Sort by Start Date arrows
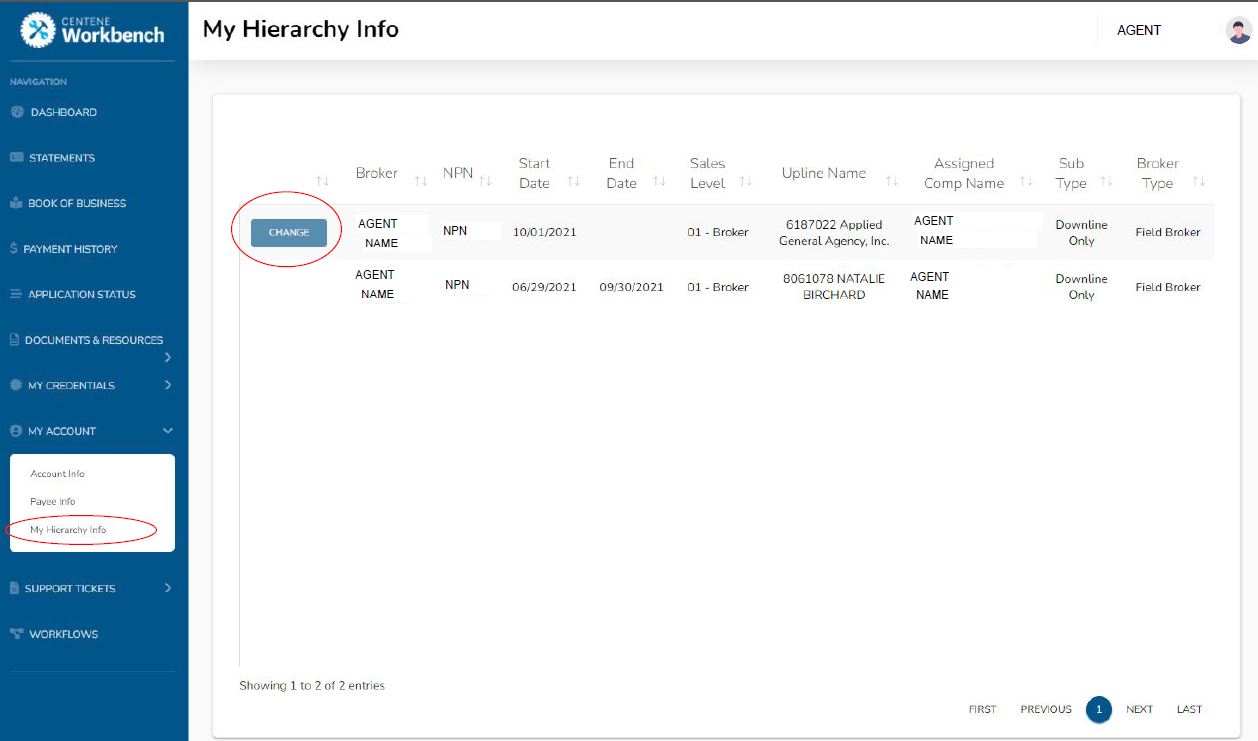 [573, 181]
